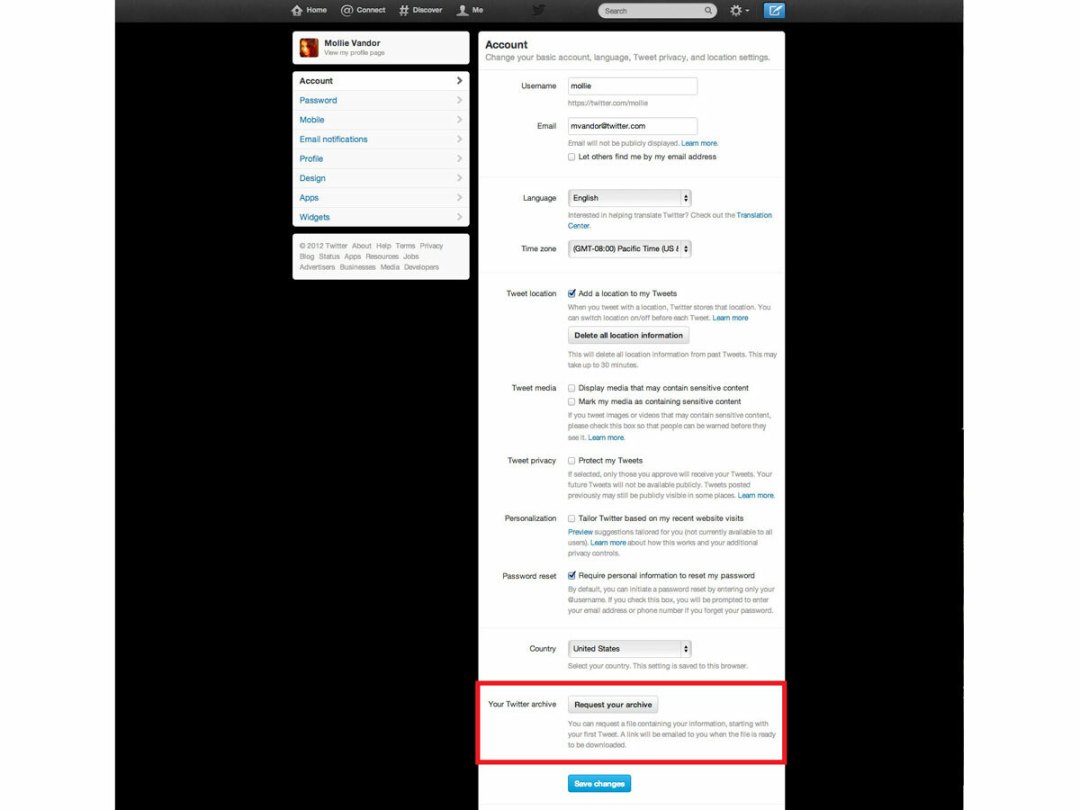Open the Time zone dropdown

coord(630,249)
